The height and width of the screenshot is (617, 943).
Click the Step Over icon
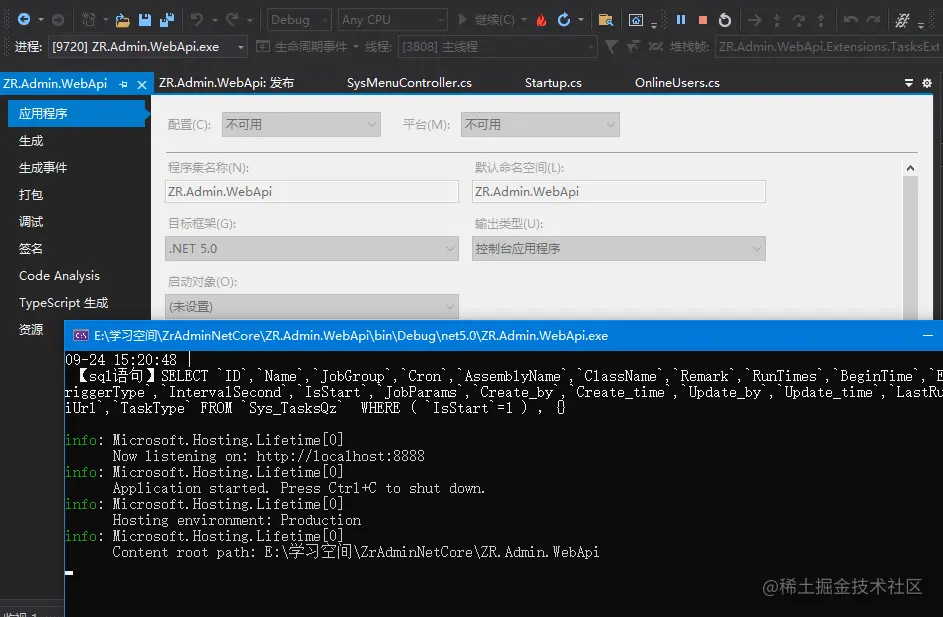click(x=799, y=20)
